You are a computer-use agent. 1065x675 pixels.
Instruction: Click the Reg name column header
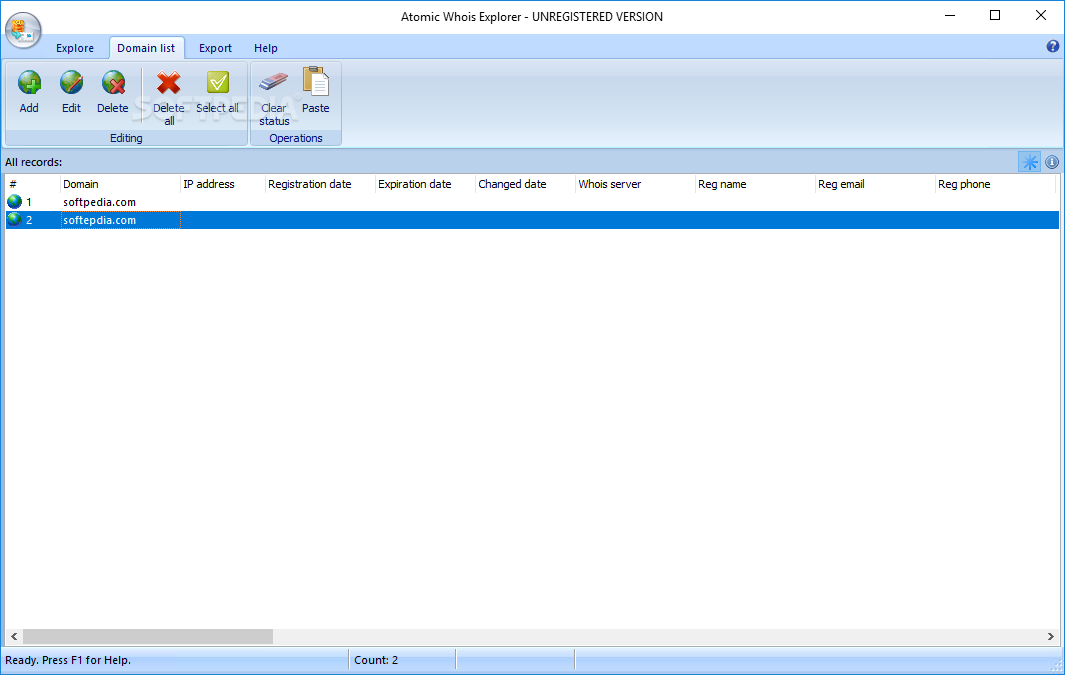[x=755, y=184]
